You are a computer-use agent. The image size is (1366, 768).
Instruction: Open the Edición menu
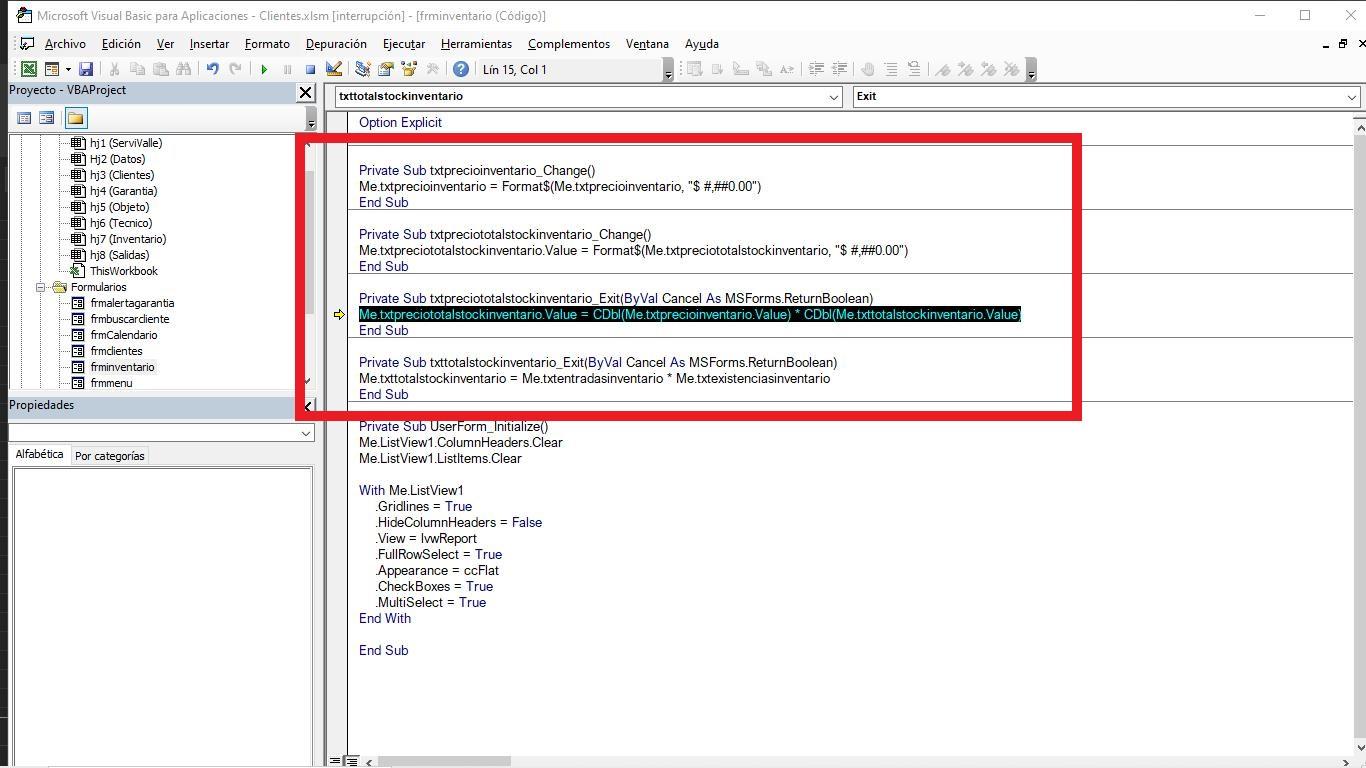tap(121, 44)
